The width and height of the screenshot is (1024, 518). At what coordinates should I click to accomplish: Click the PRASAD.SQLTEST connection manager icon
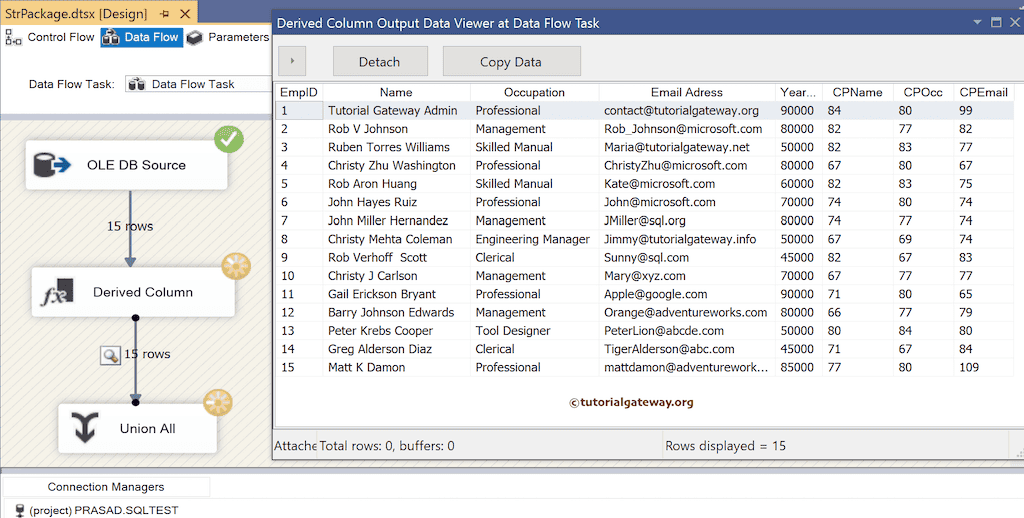point(19,510)
